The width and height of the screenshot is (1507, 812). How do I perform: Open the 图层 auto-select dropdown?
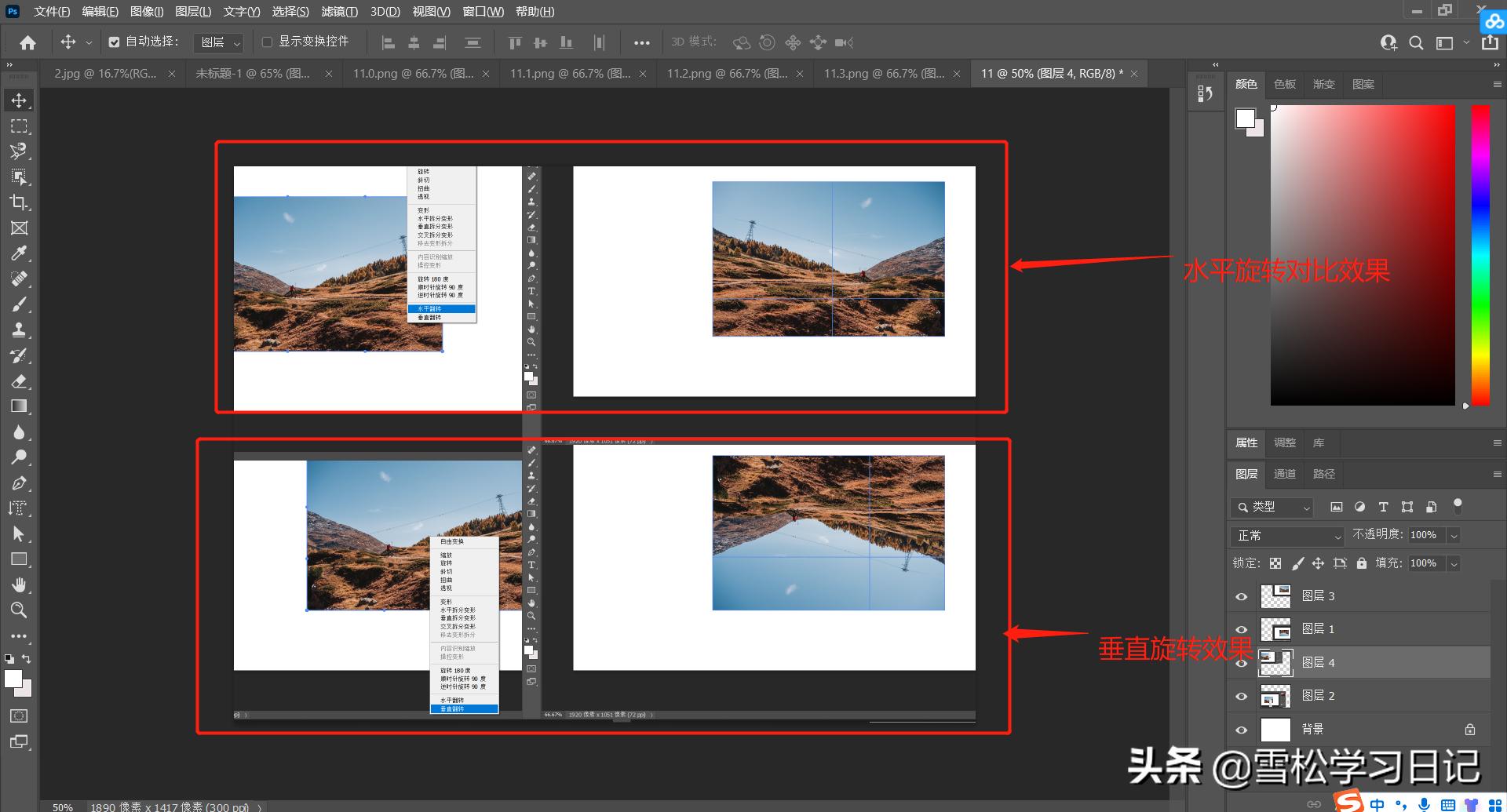[x=219, y=42]
